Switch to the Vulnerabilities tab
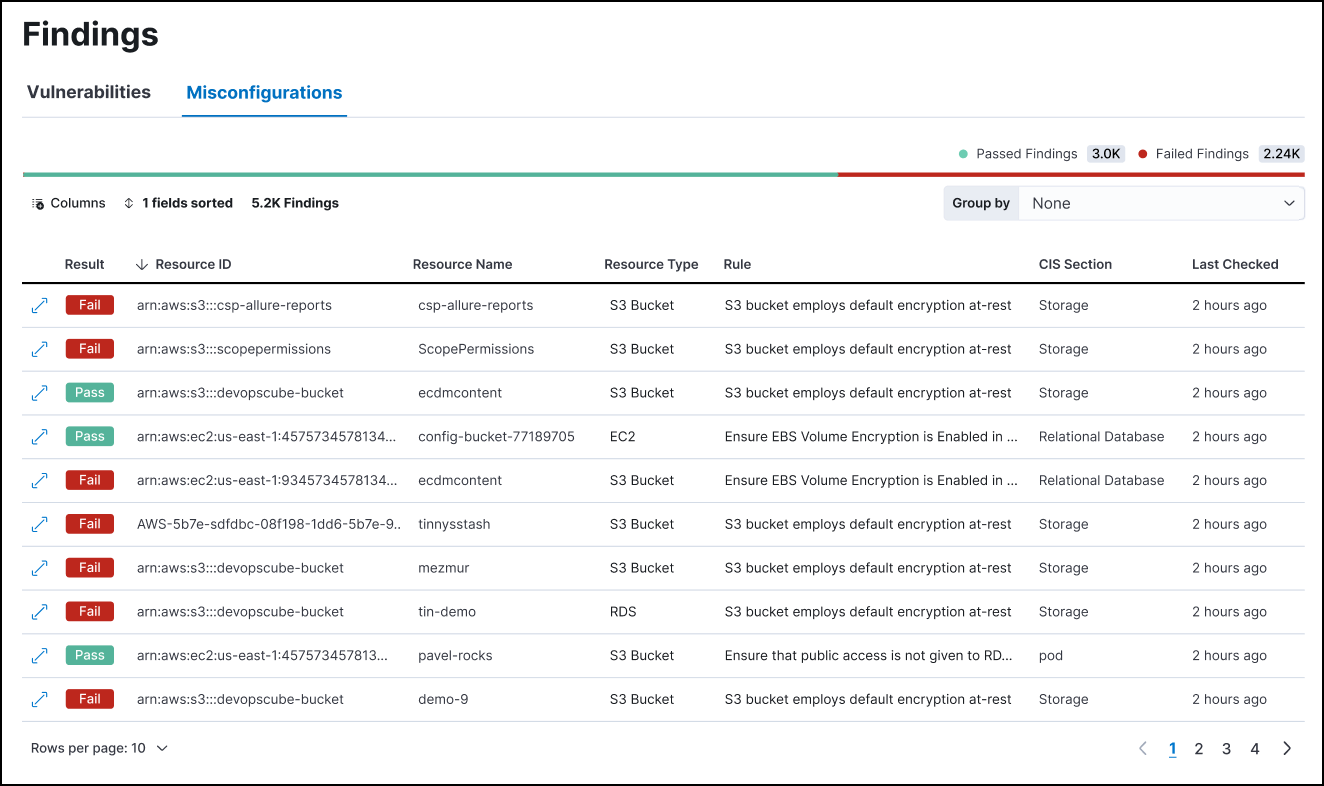Viewport: 1324px width, 786px height. [x=89, y=92]
